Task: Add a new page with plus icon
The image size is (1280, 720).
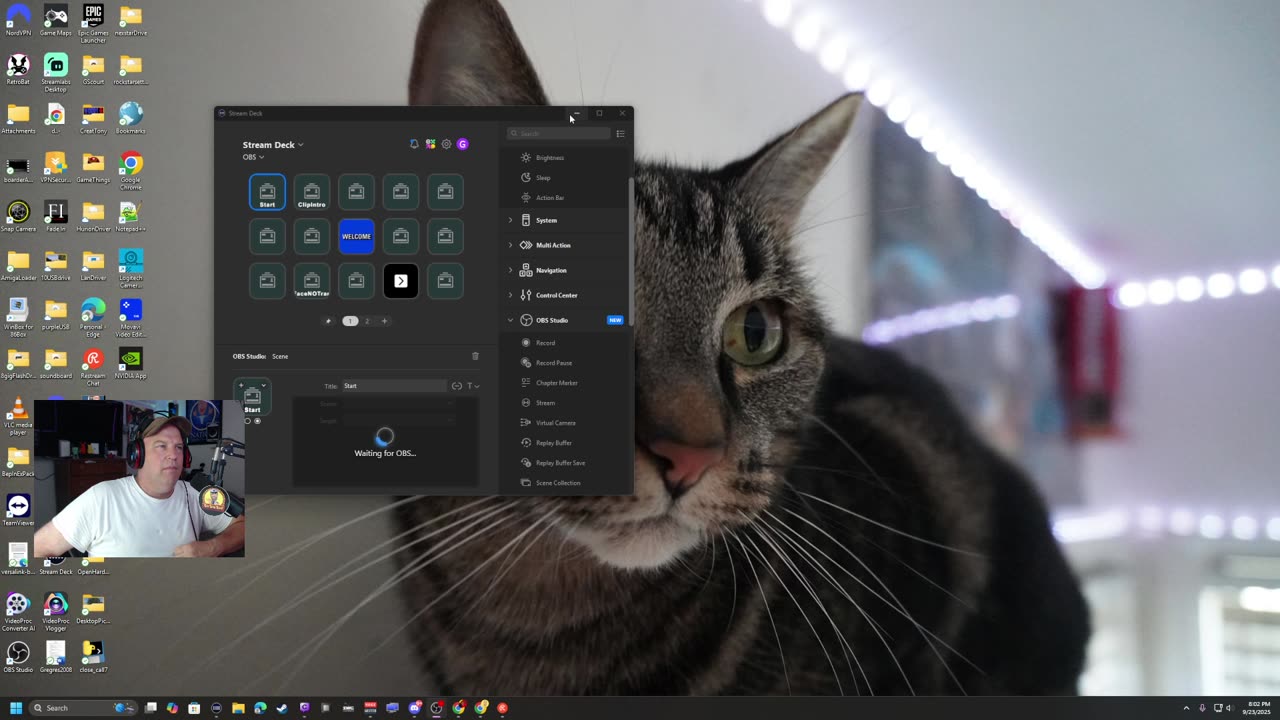Action: [x=384, y=321]
